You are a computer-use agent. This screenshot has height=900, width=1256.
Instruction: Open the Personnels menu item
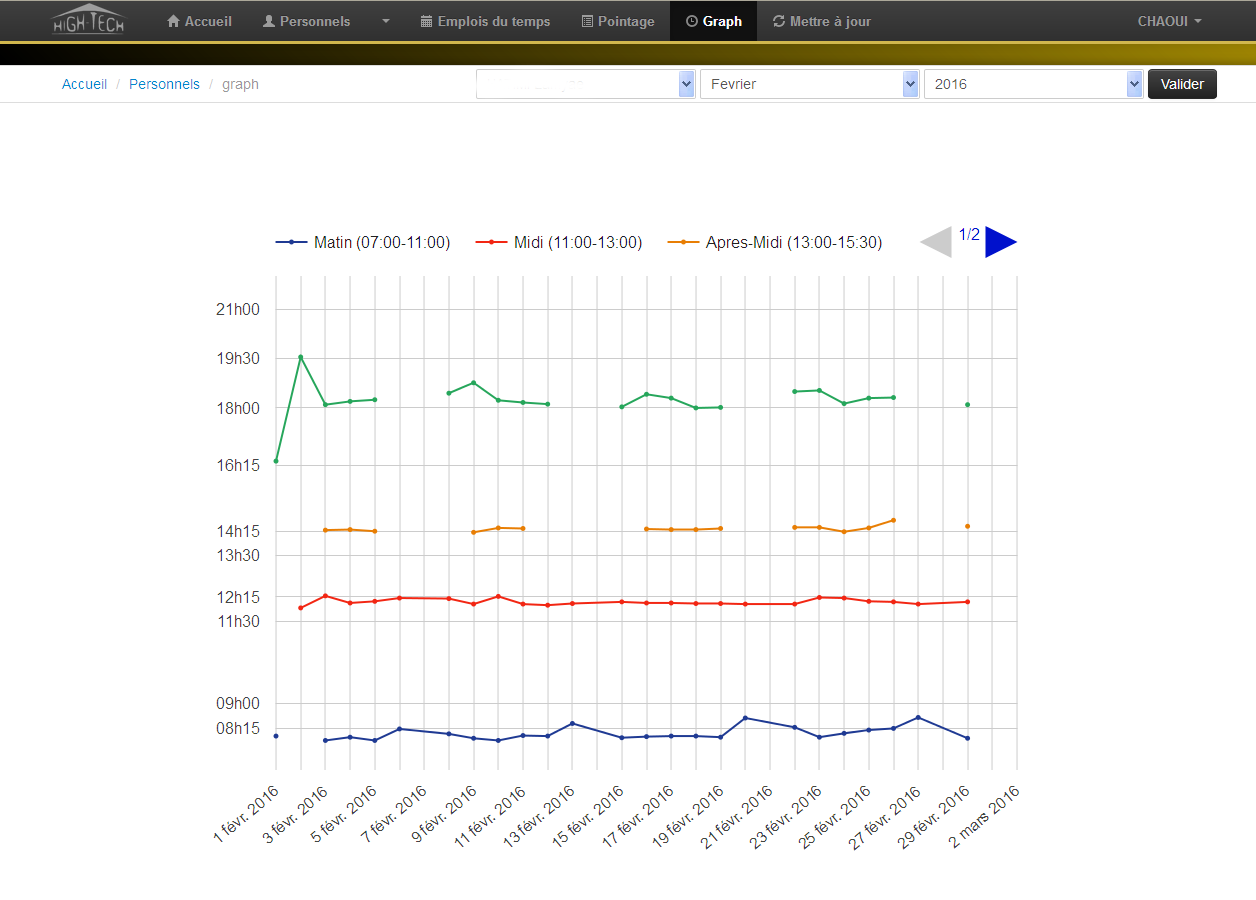[x=306, y=21]
